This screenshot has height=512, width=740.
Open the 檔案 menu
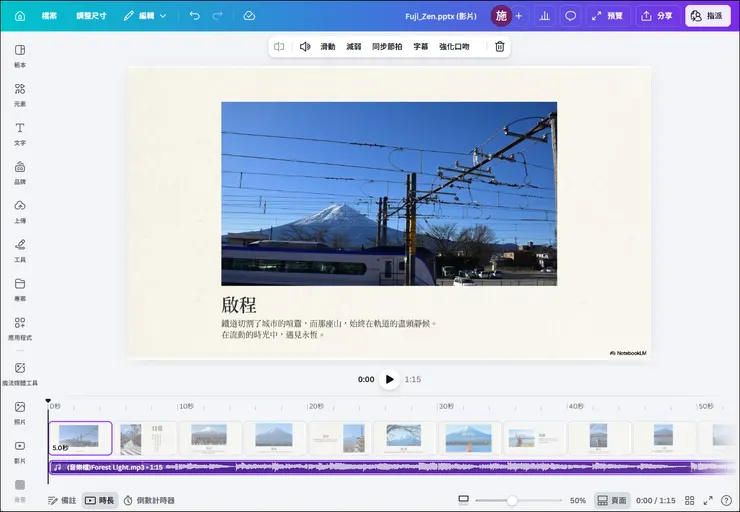tap(49, 16)
